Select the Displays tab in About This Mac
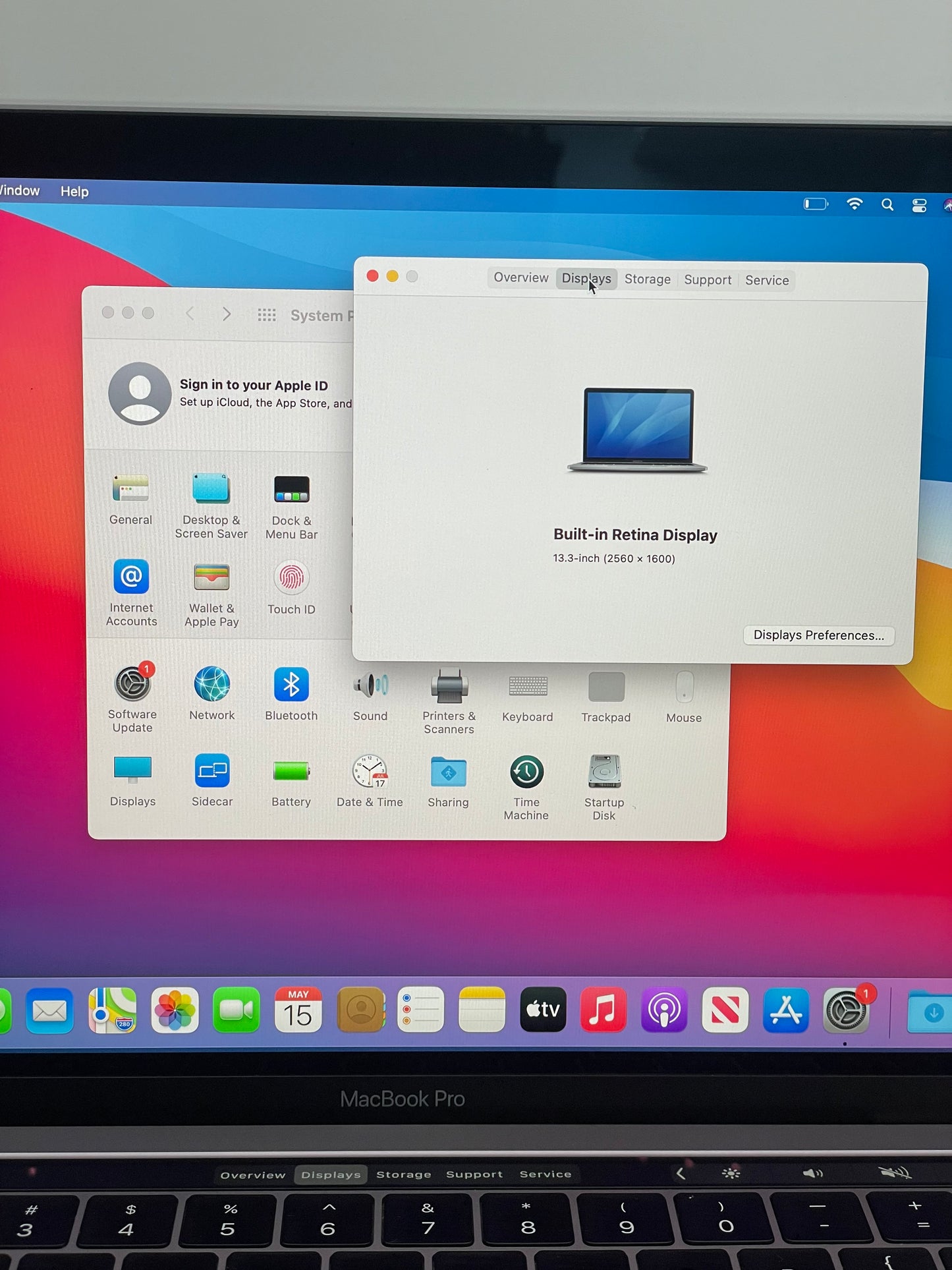This screenshot has height=1270, width=952. (586, 279)
